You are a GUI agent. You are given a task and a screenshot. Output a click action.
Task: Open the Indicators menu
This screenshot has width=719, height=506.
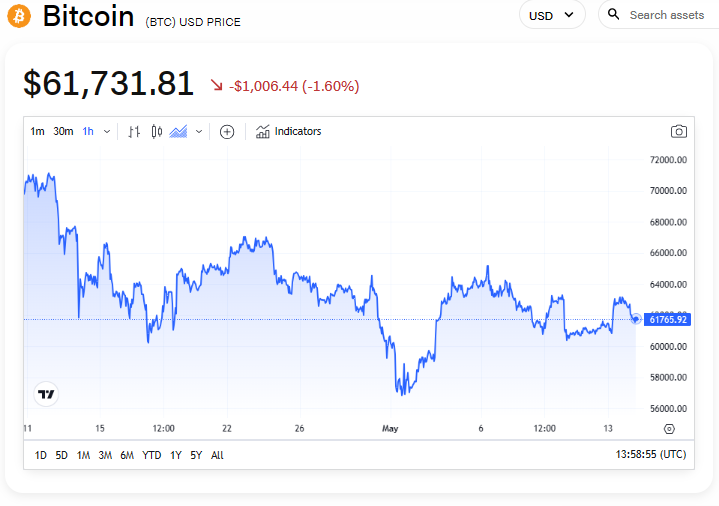288,131
